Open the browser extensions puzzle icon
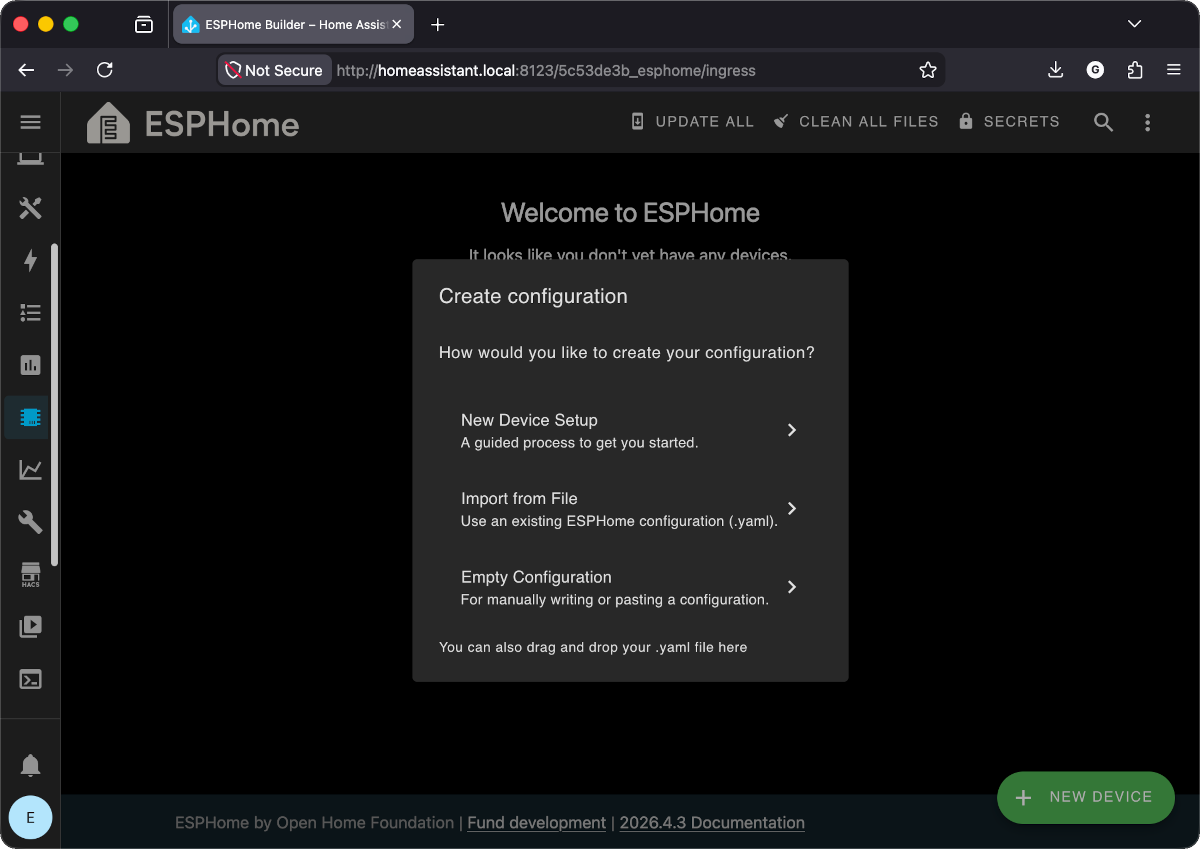Image resolution: width=1200 pixels, height=849 pixels. [1135, 70]
